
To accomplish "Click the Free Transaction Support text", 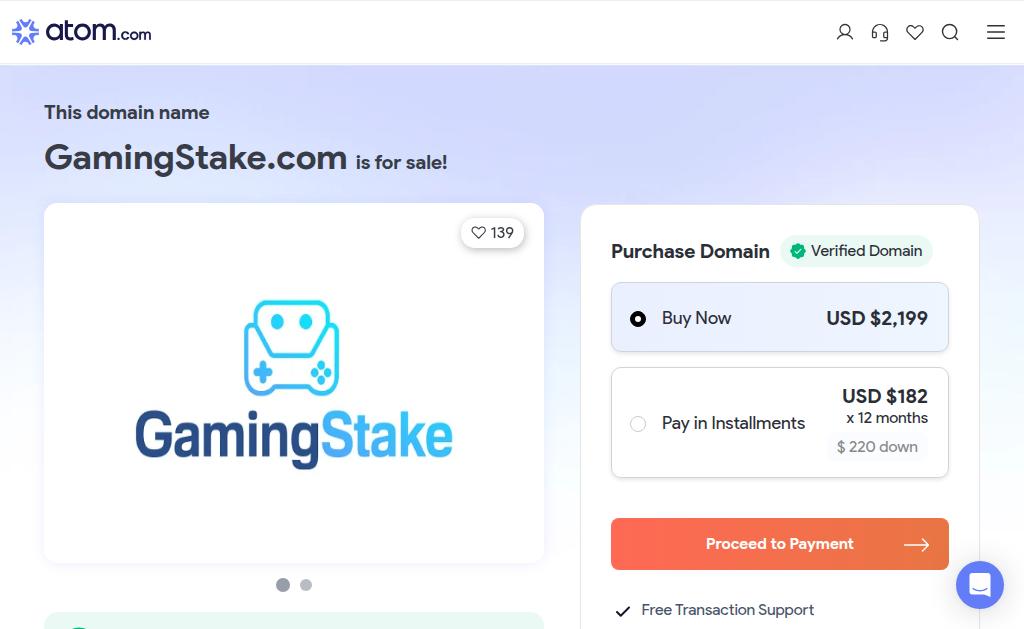I will coord(728,609).
